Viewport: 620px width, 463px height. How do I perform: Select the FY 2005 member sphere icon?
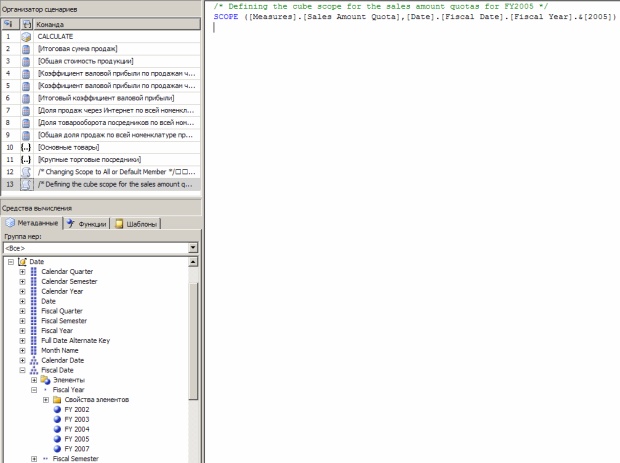pyautogui.click(x=57, y=439)
